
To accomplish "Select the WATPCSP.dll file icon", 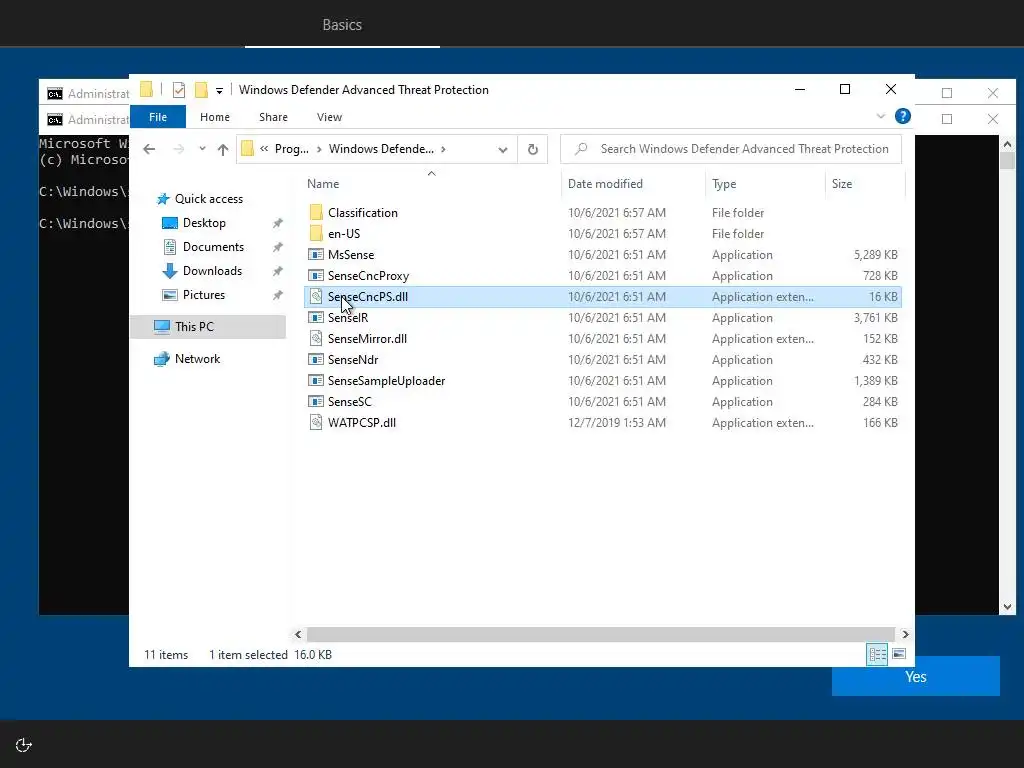I will pyautogui.click(x=316, y=423).
